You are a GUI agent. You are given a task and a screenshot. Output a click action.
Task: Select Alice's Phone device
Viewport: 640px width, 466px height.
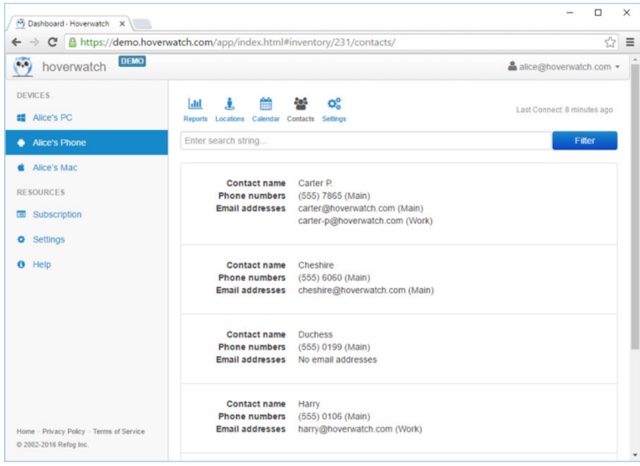coord(87,143)
